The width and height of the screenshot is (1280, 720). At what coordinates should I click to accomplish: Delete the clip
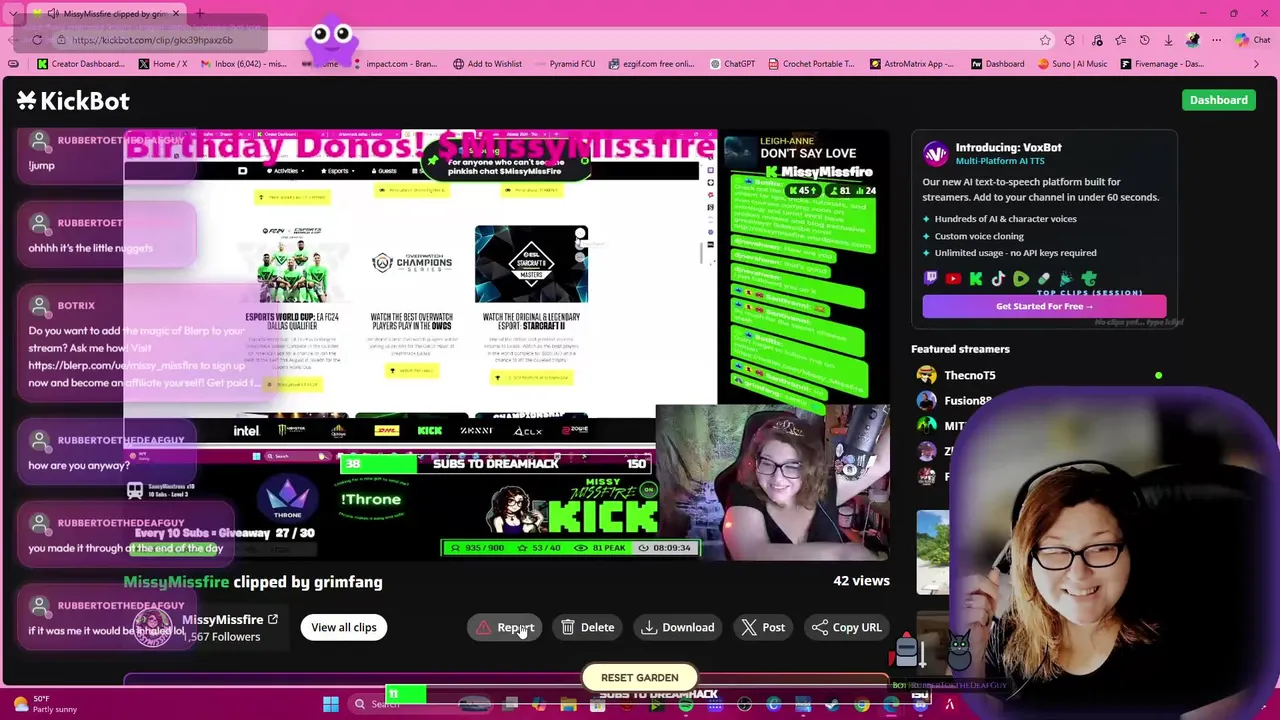coord(587,627)
